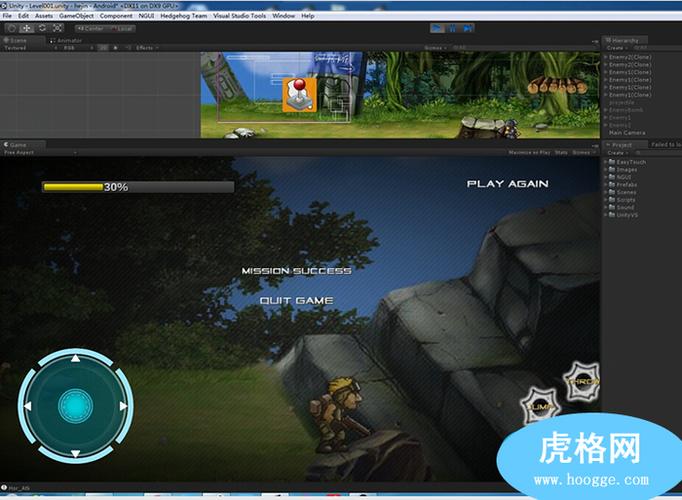This screenshot has height=500, width=682.
Task: Click QUIT GAME text in game view
Action: pyautogui.click(x=296, y=300)
